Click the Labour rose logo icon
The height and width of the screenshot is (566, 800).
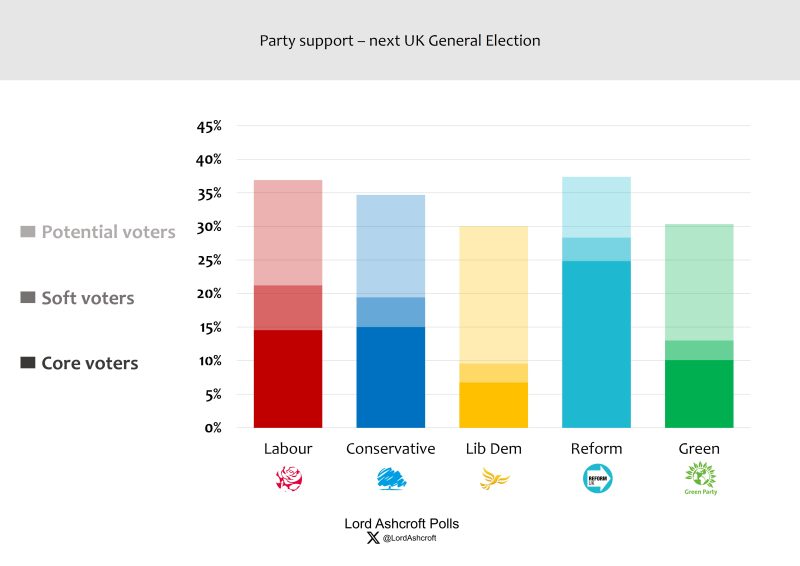(289, 480)
